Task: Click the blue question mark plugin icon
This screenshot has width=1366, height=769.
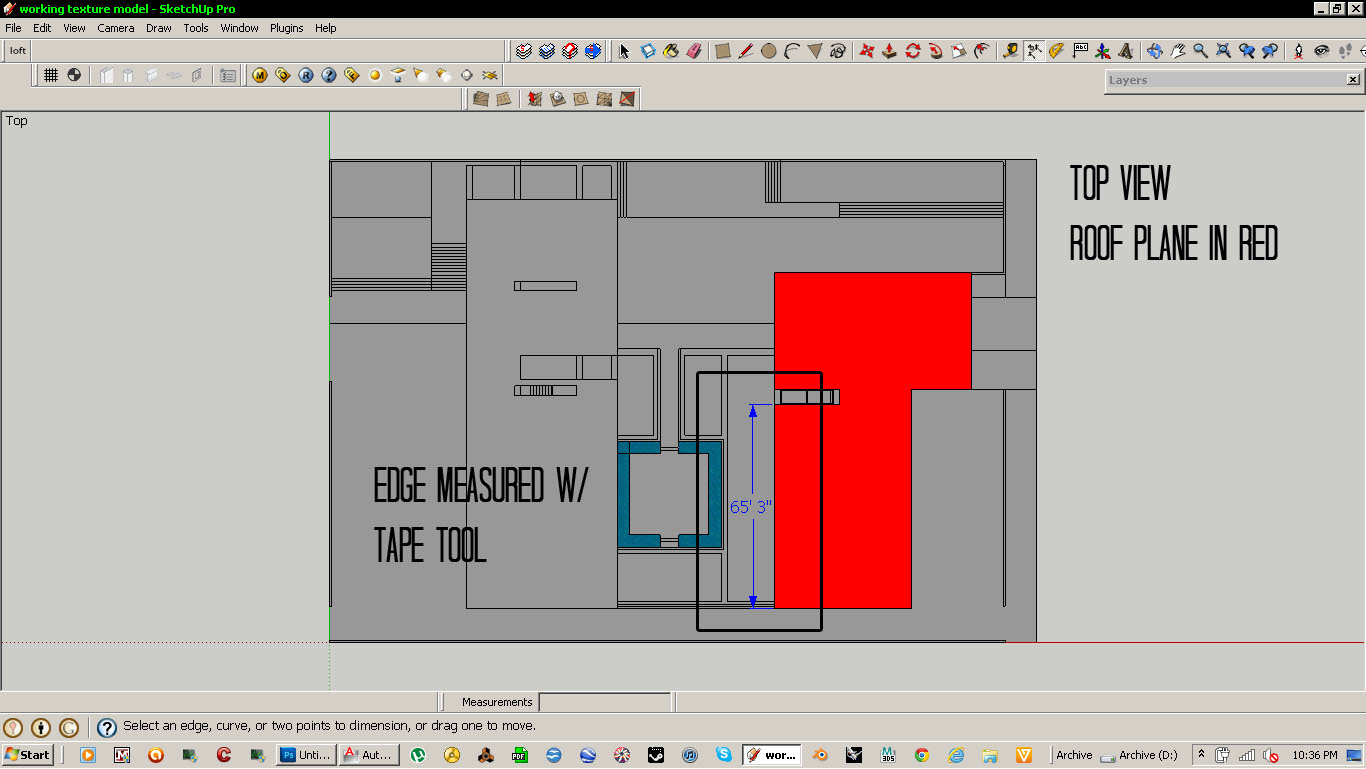Action: click(x=329, y=75)
